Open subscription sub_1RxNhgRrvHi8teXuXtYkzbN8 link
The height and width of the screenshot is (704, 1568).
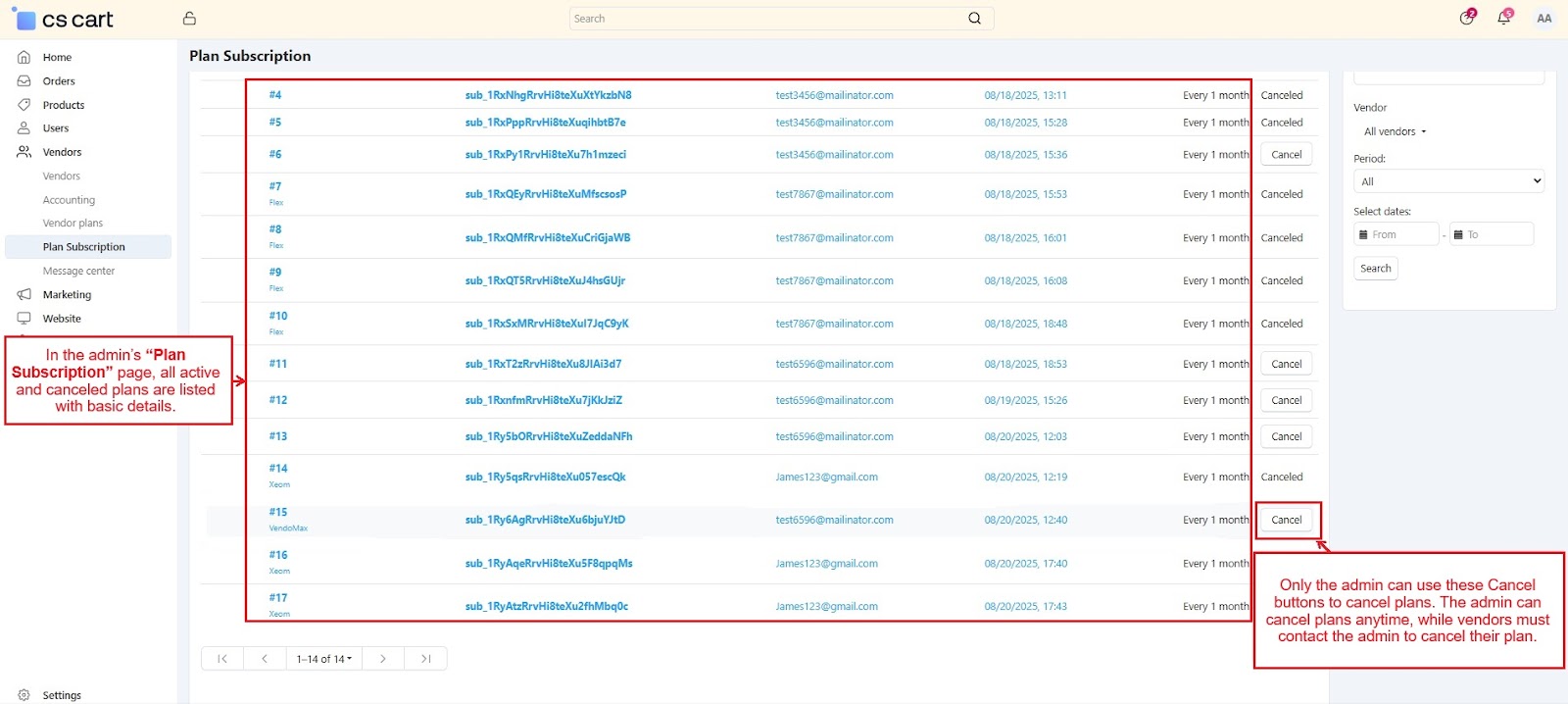[x=548, y=95]
